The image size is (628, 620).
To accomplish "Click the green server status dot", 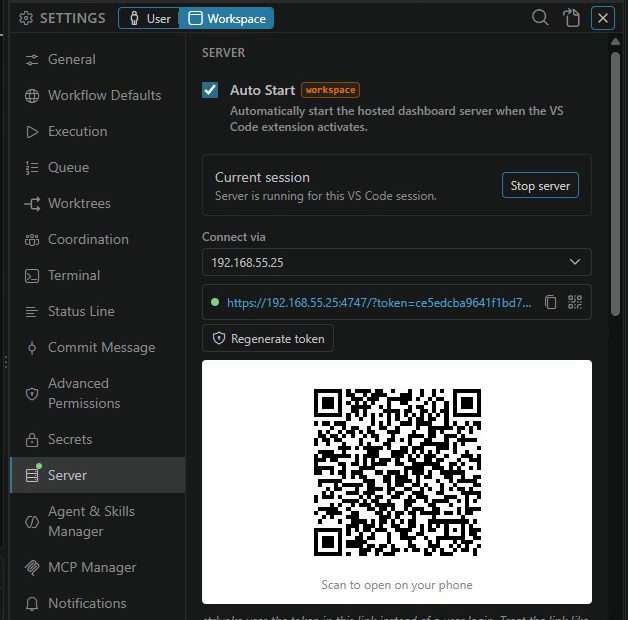I will point(215,302).
